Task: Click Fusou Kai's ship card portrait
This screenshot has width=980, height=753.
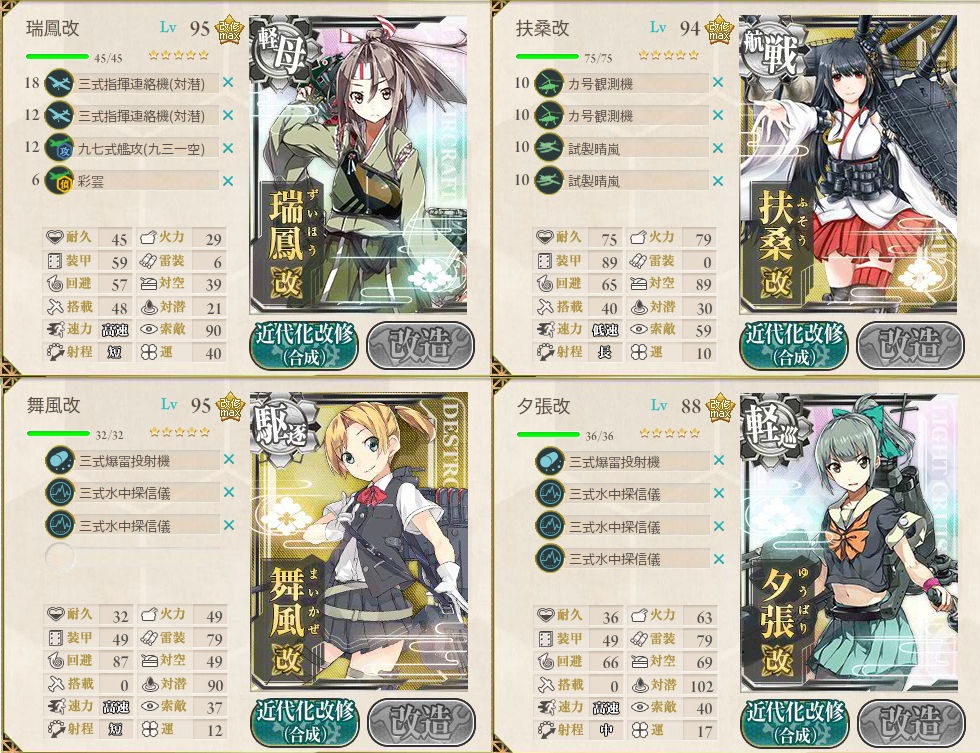Action: (848, 165)
